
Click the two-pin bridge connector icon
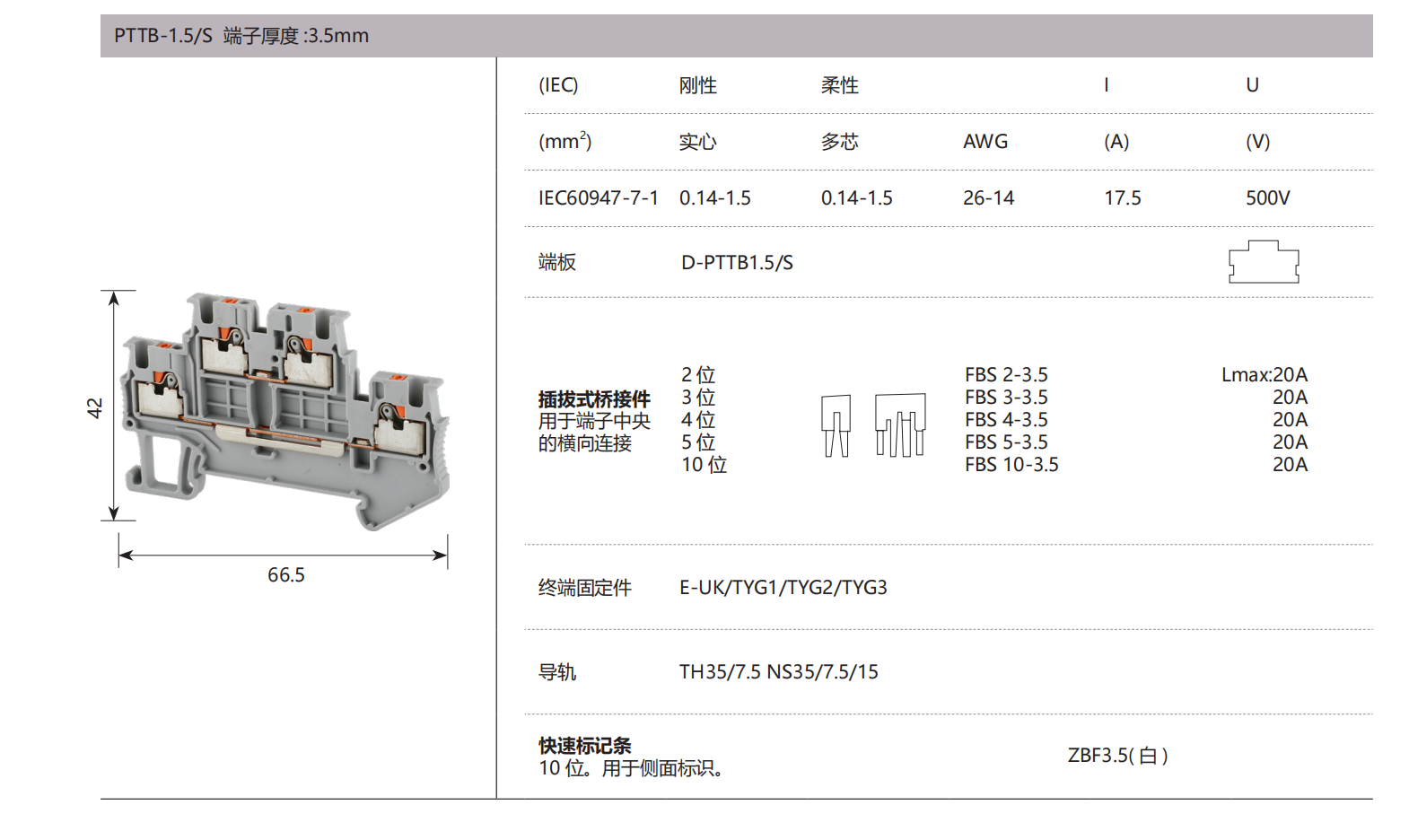point(836,425)
